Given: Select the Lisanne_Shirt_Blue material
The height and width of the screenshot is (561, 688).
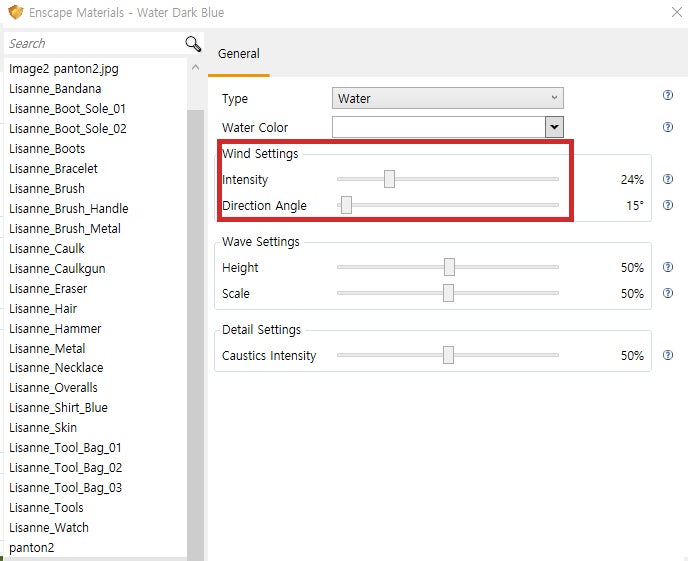Looking at the screenshot, I should [x=58, y=407].
